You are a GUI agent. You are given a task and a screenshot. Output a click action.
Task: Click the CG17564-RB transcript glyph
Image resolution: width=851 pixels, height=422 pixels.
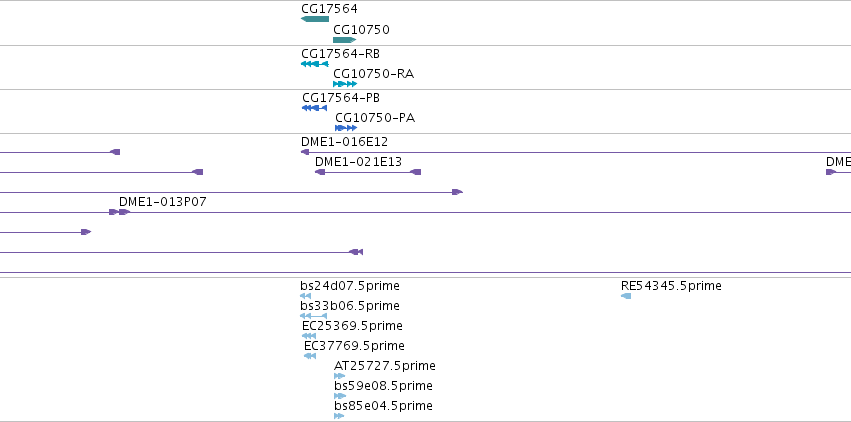tap(315, 64)
